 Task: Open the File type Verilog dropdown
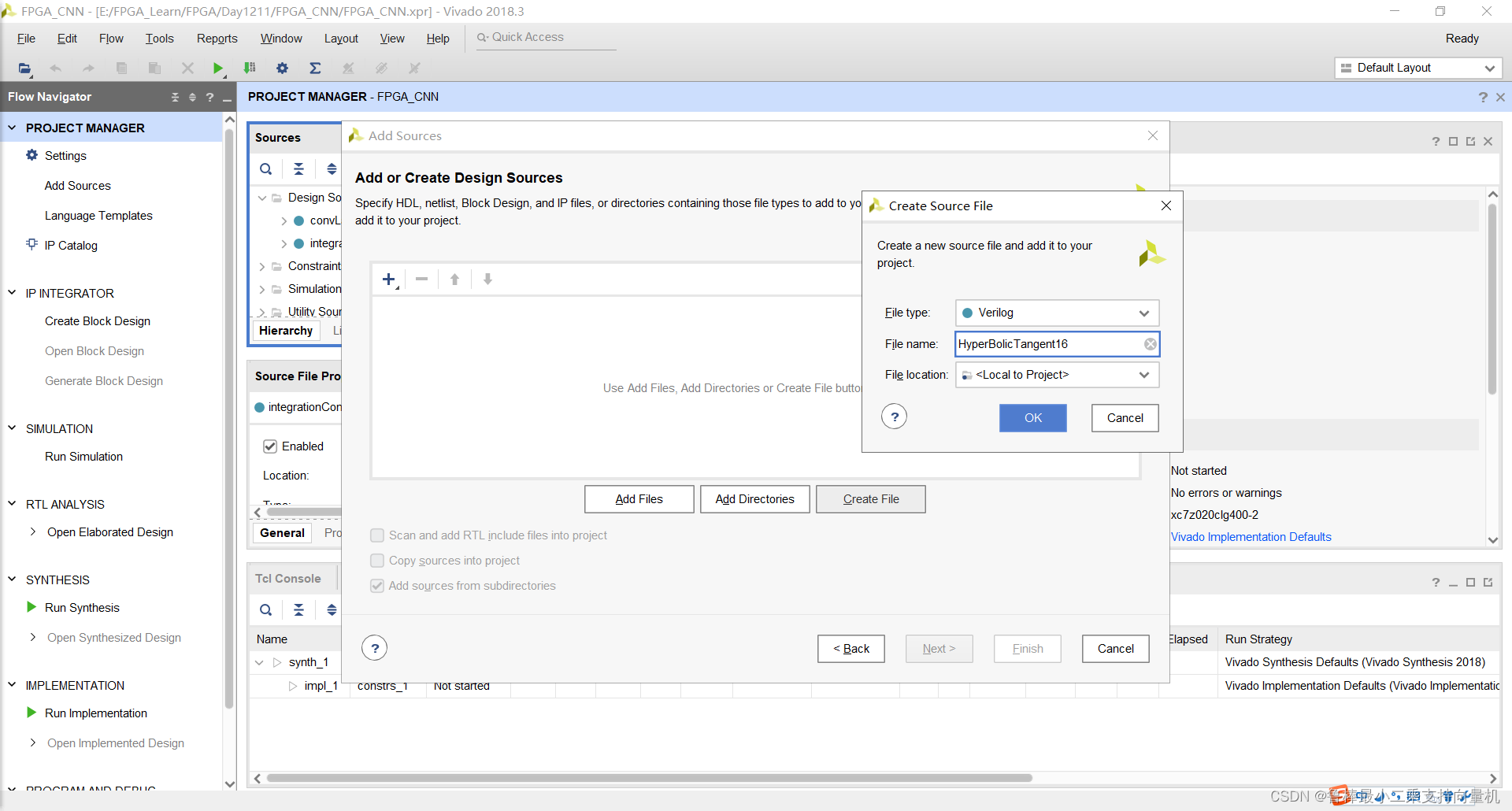pyautogui.click(x=1057, y=313)
